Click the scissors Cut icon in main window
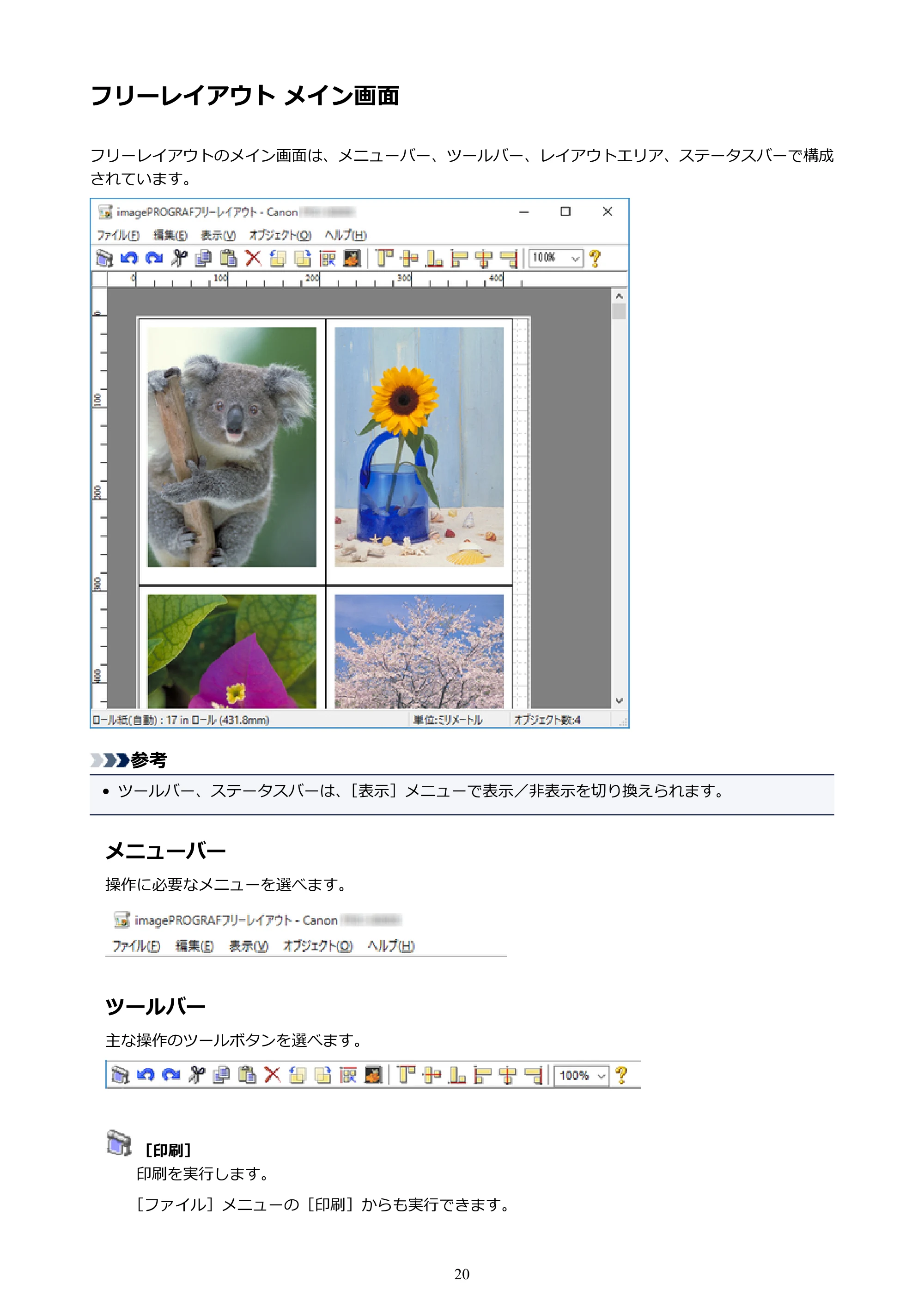The width and height of the screenshot is (924, 1307). (x=179, y=258)
